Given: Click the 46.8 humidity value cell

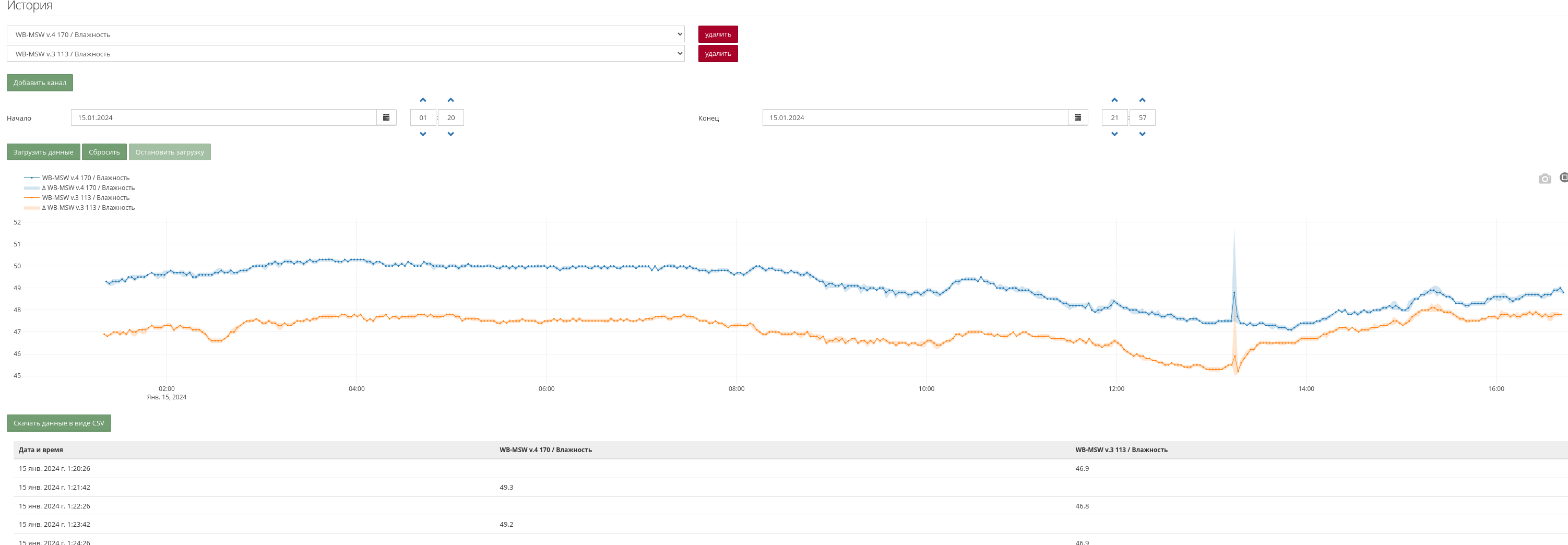Looking at the screenshot, I should click(1082, 506).
